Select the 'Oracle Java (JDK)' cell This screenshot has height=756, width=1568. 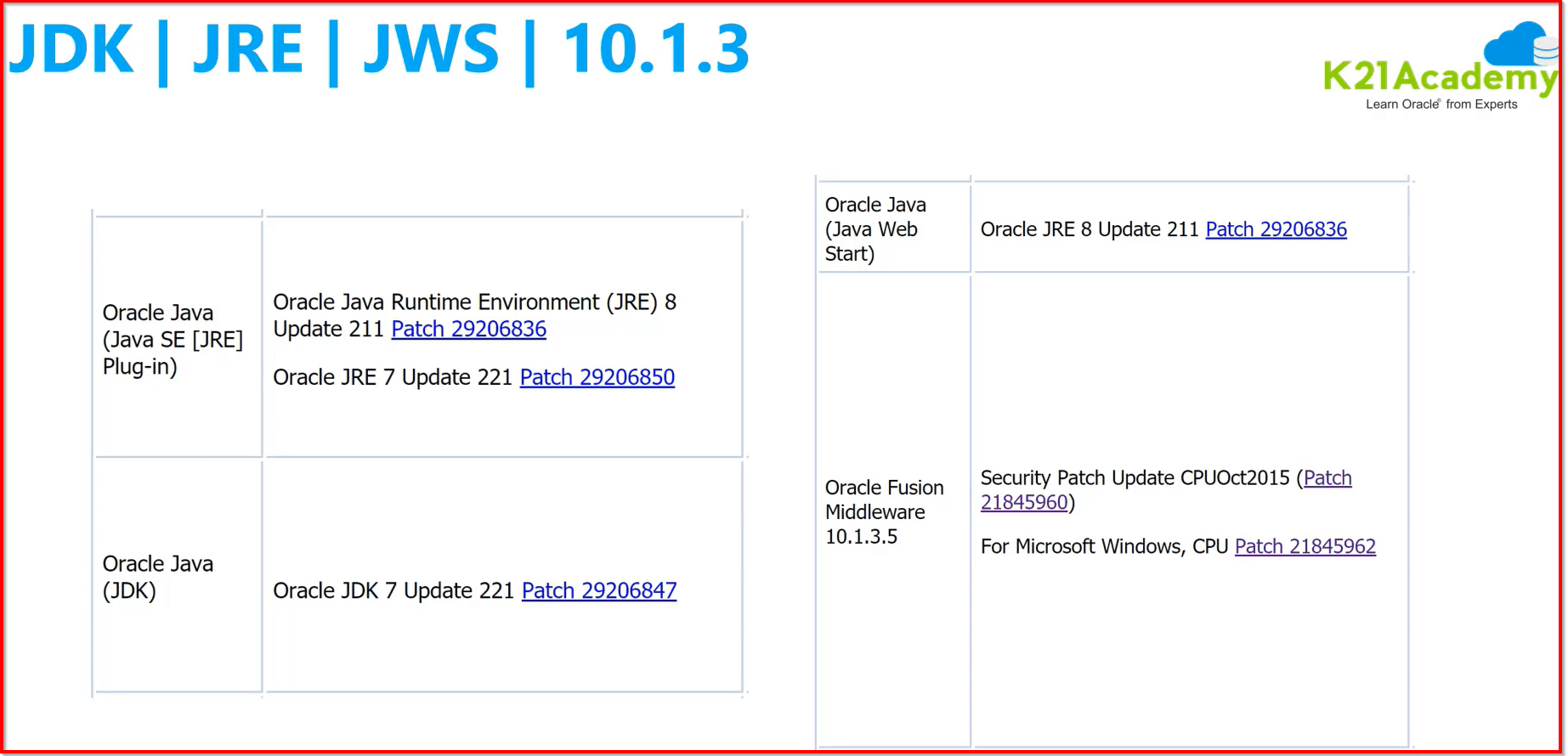178,575
